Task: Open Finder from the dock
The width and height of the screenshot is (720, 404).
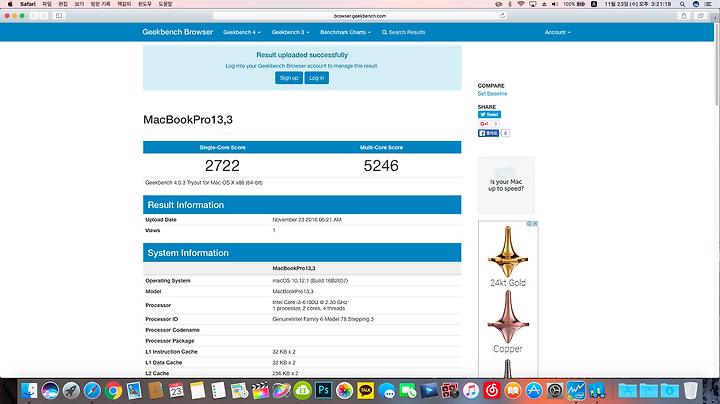Action: coord(29,391)
